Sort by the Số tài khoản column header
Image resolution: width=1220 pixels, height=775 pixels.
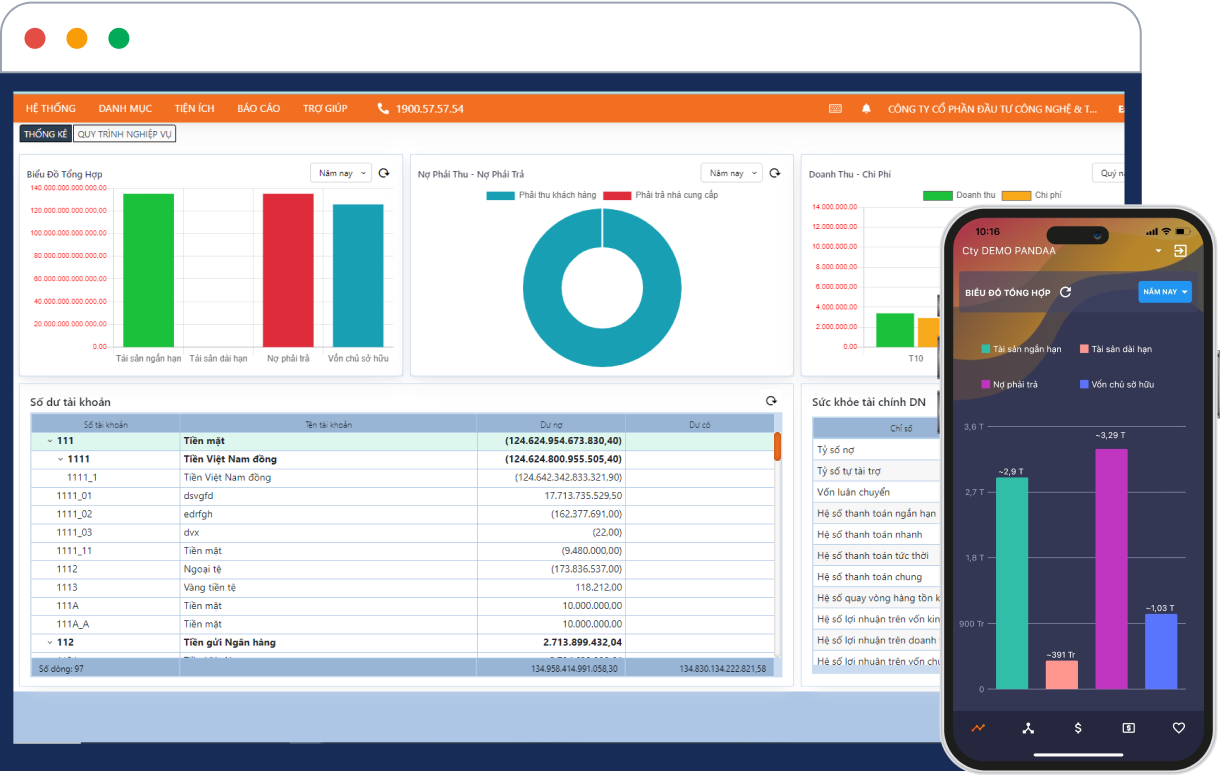point(105,424)
